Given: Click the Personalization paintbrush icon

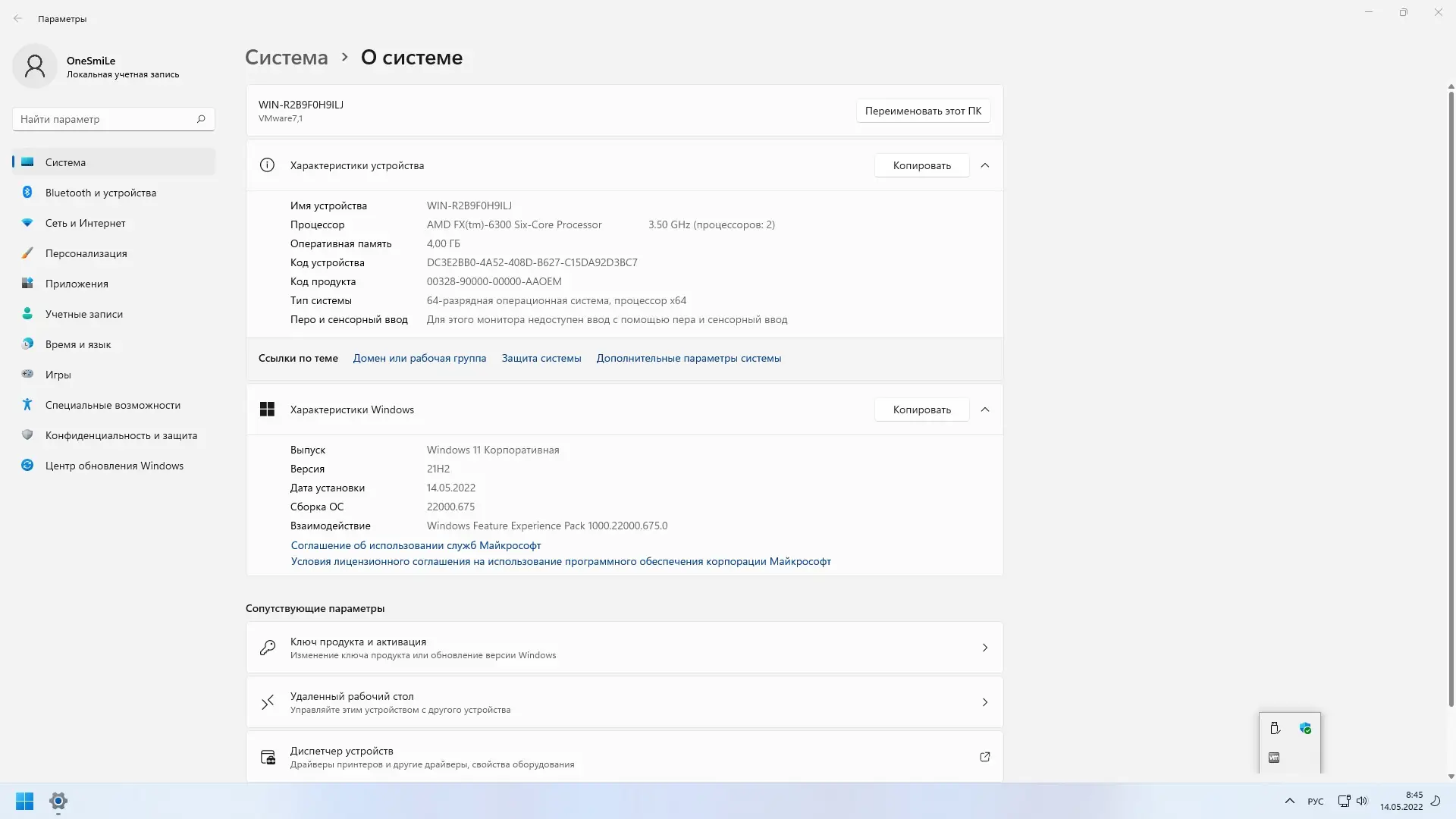Looking at the screenshot, I should point(27,253).
